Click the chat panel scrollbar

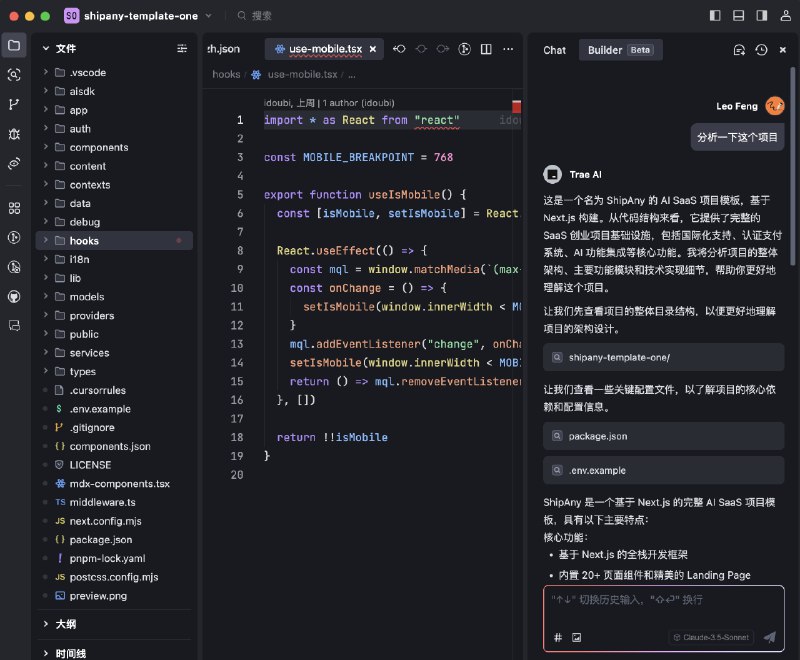(x=792, y=166)
